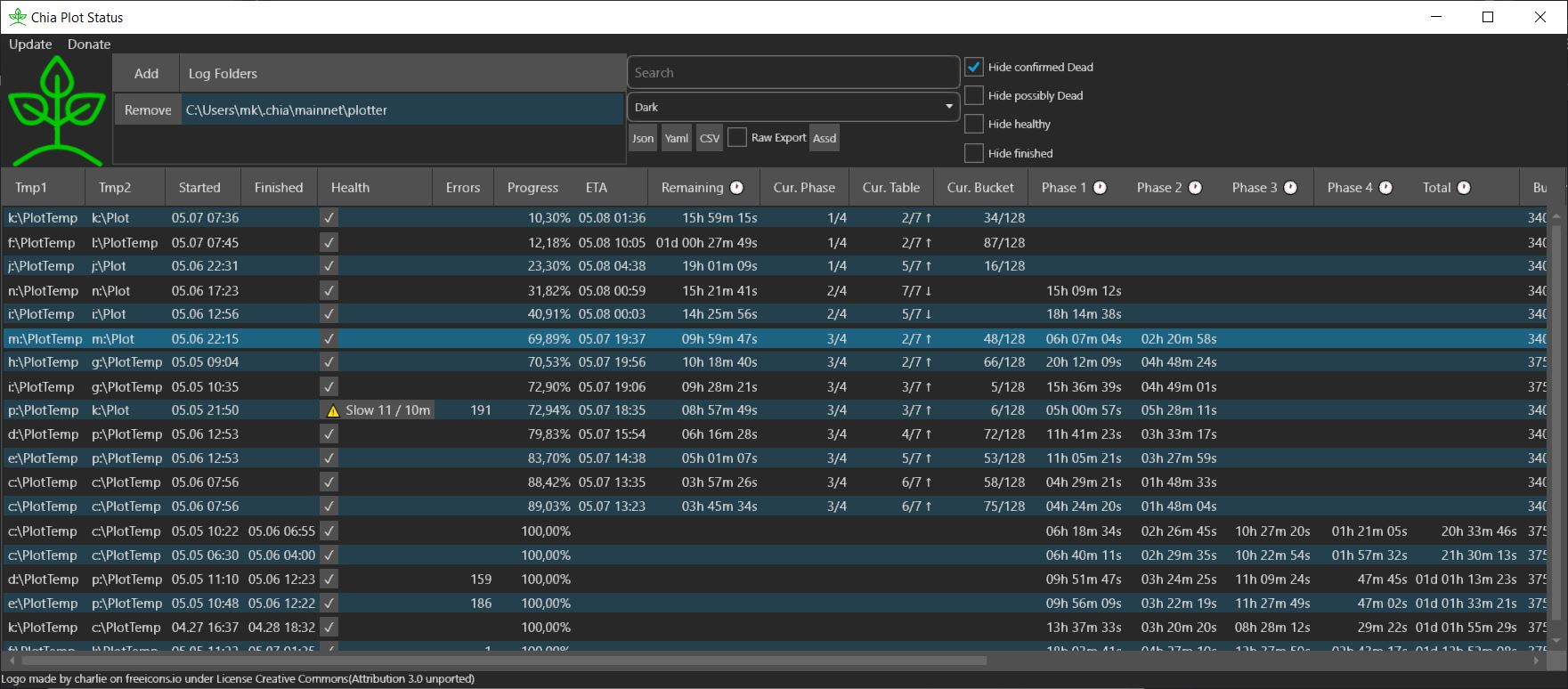Toggle Hide confirmed Dead checkbox
This screenshot has height=689, width=1568.
[974, 67]
